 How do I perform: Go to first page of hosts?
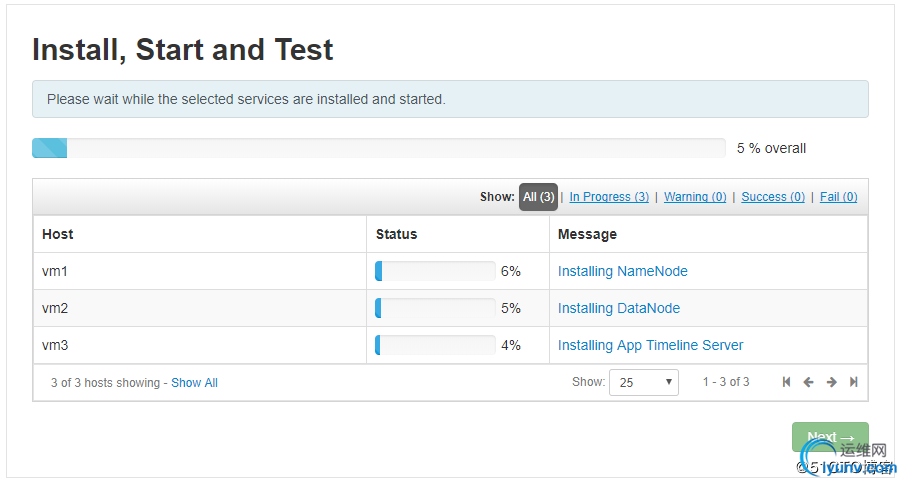(787, 382)
